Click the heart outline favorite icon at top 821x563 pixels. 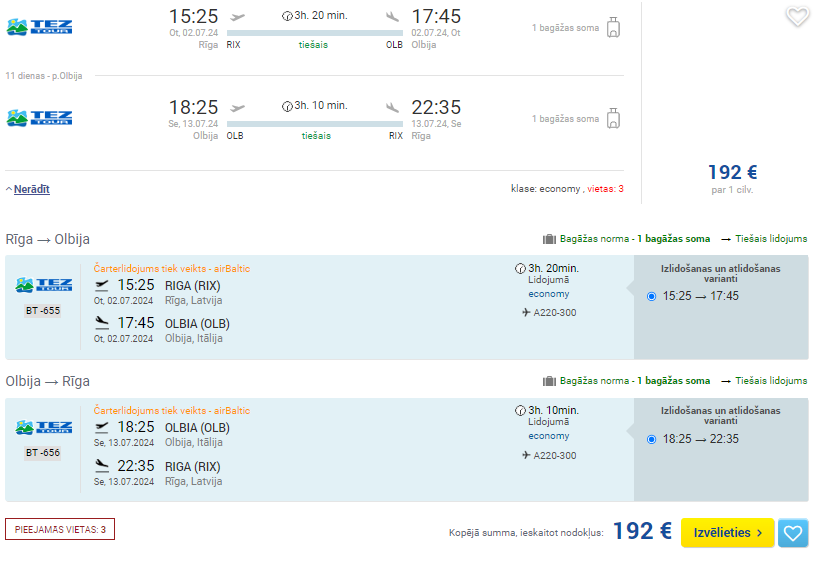pyautogui.click(x=797, y=17)
